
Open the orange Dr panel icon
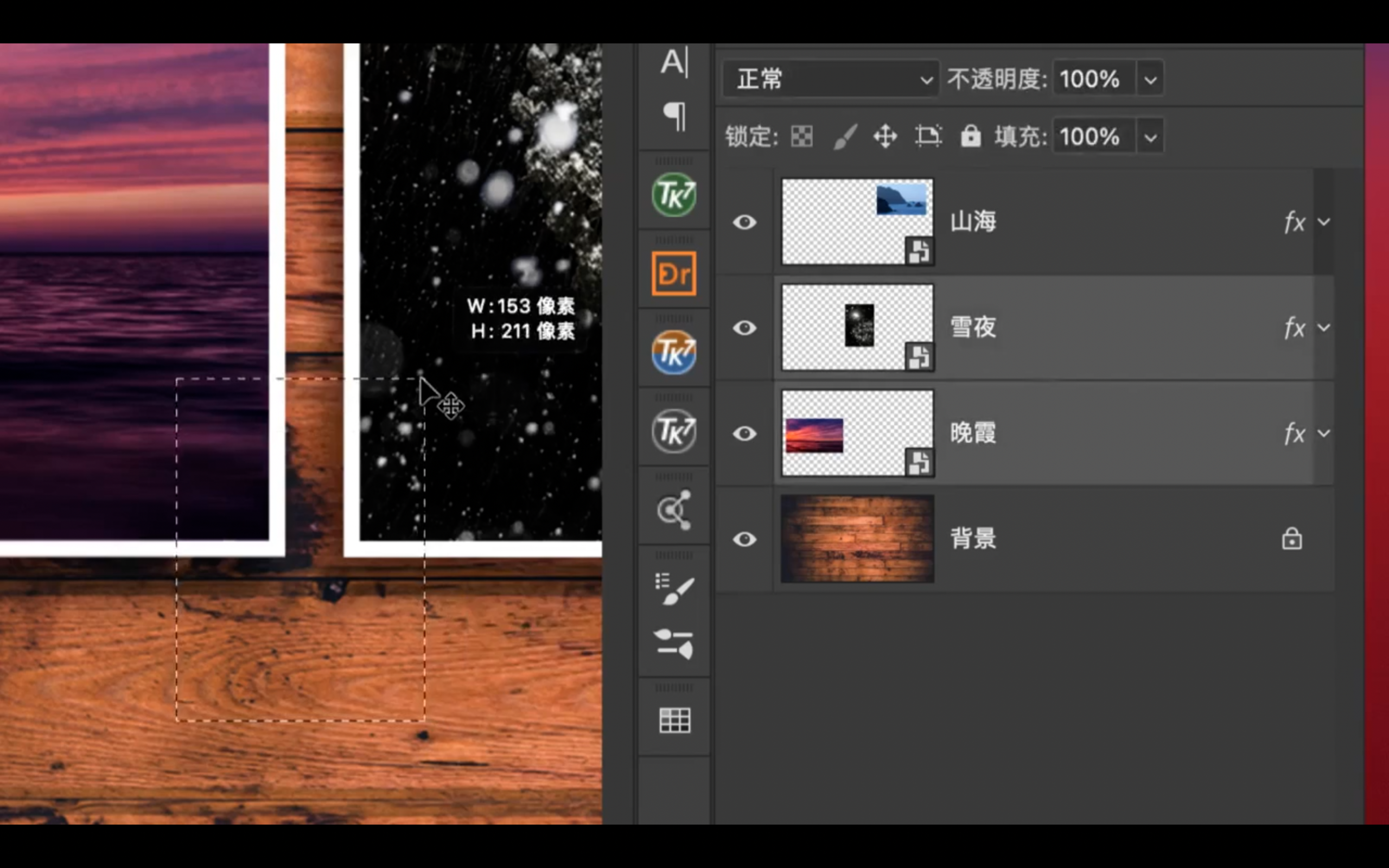(x=674, y=274)
